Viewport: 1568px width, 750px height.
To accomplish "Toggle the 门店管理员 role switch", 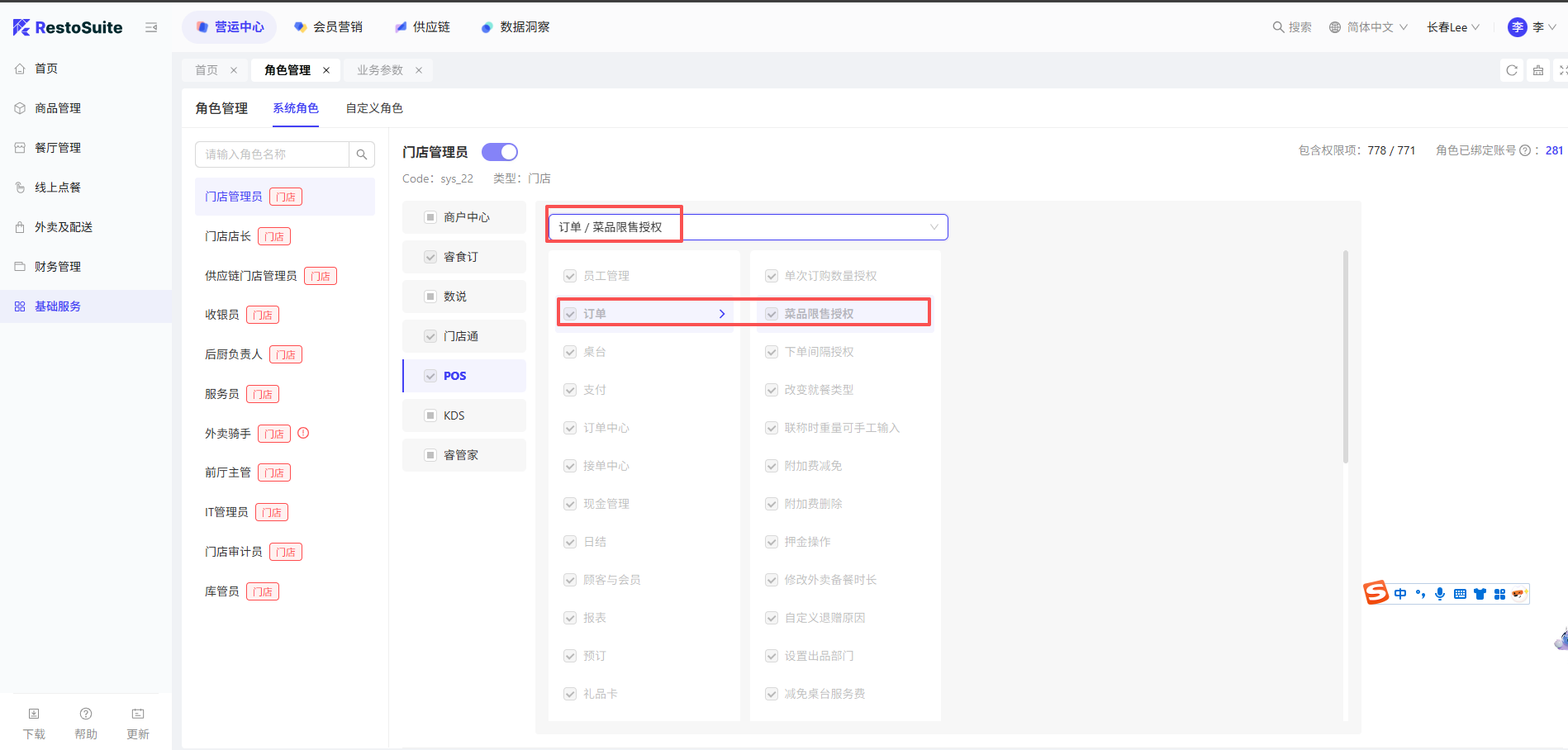I will [499, 152].
